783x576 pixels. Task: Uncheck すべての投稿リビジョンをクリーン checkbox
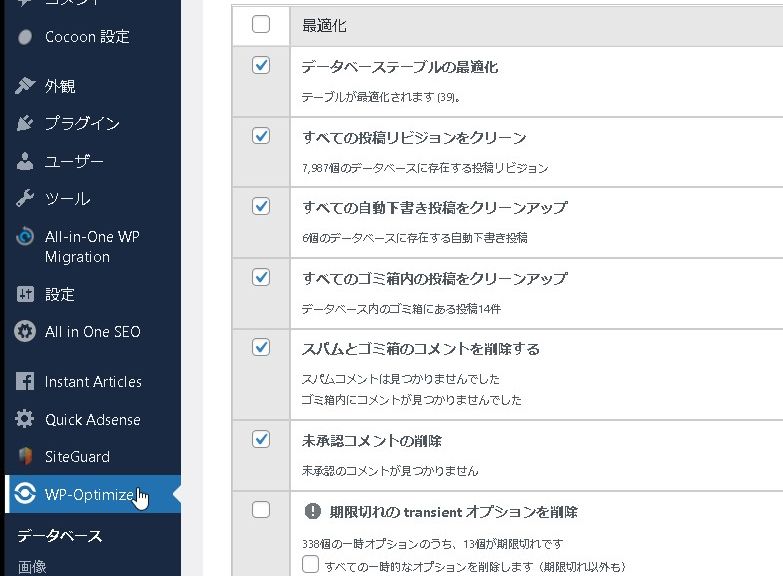(261, 135)
